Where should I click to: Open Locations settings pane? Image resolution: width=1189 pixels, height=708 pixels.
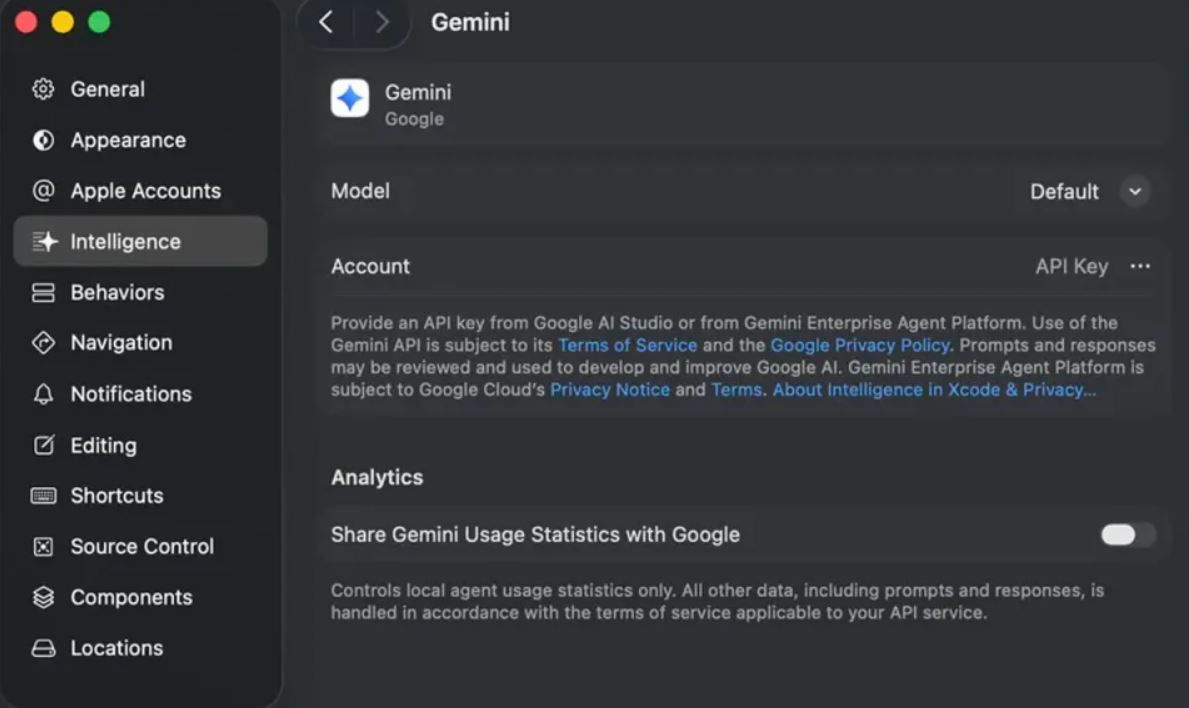pos(140,648)
